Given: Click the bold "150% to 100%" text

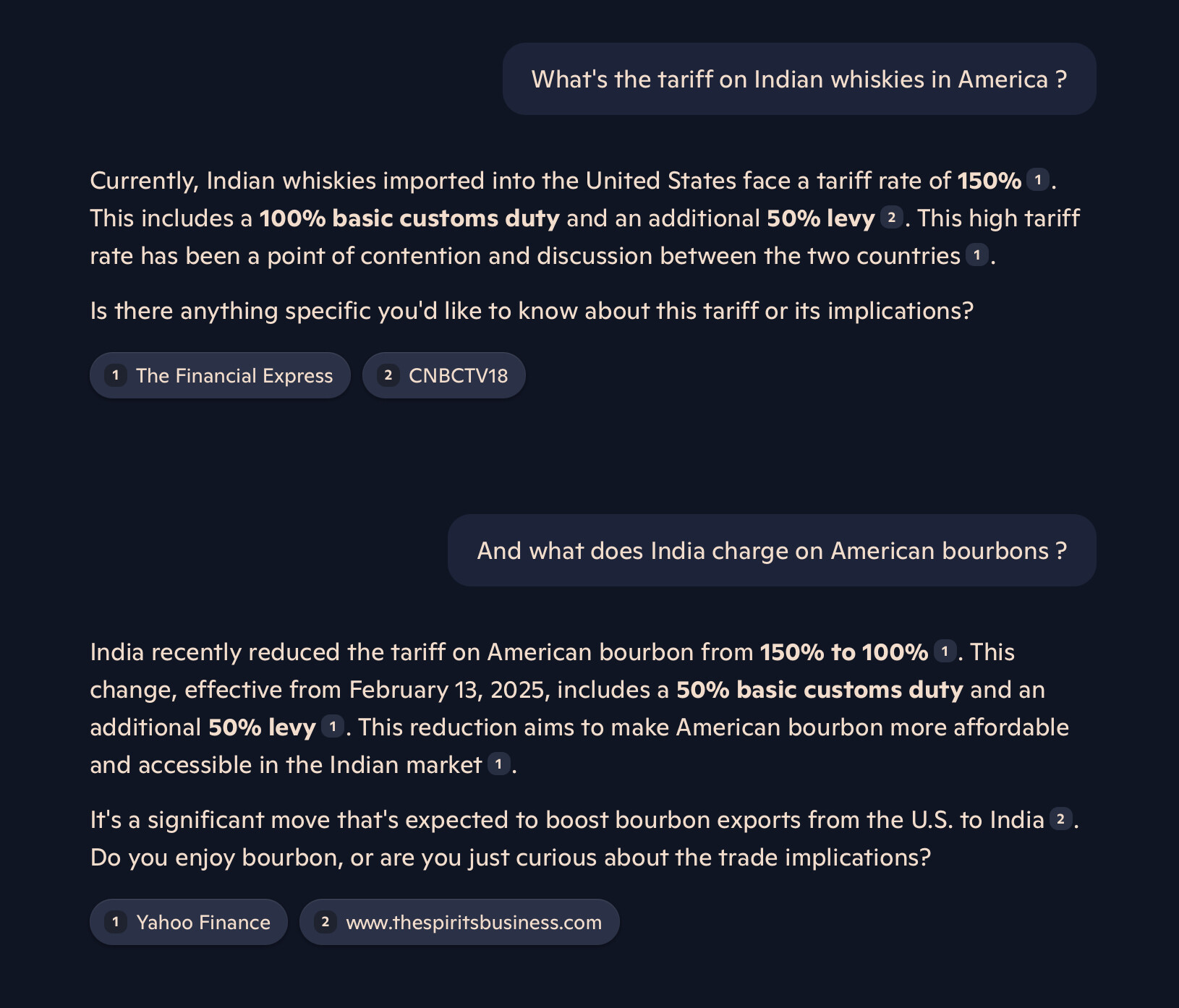Looking at the screenshot, I should 843,652.
